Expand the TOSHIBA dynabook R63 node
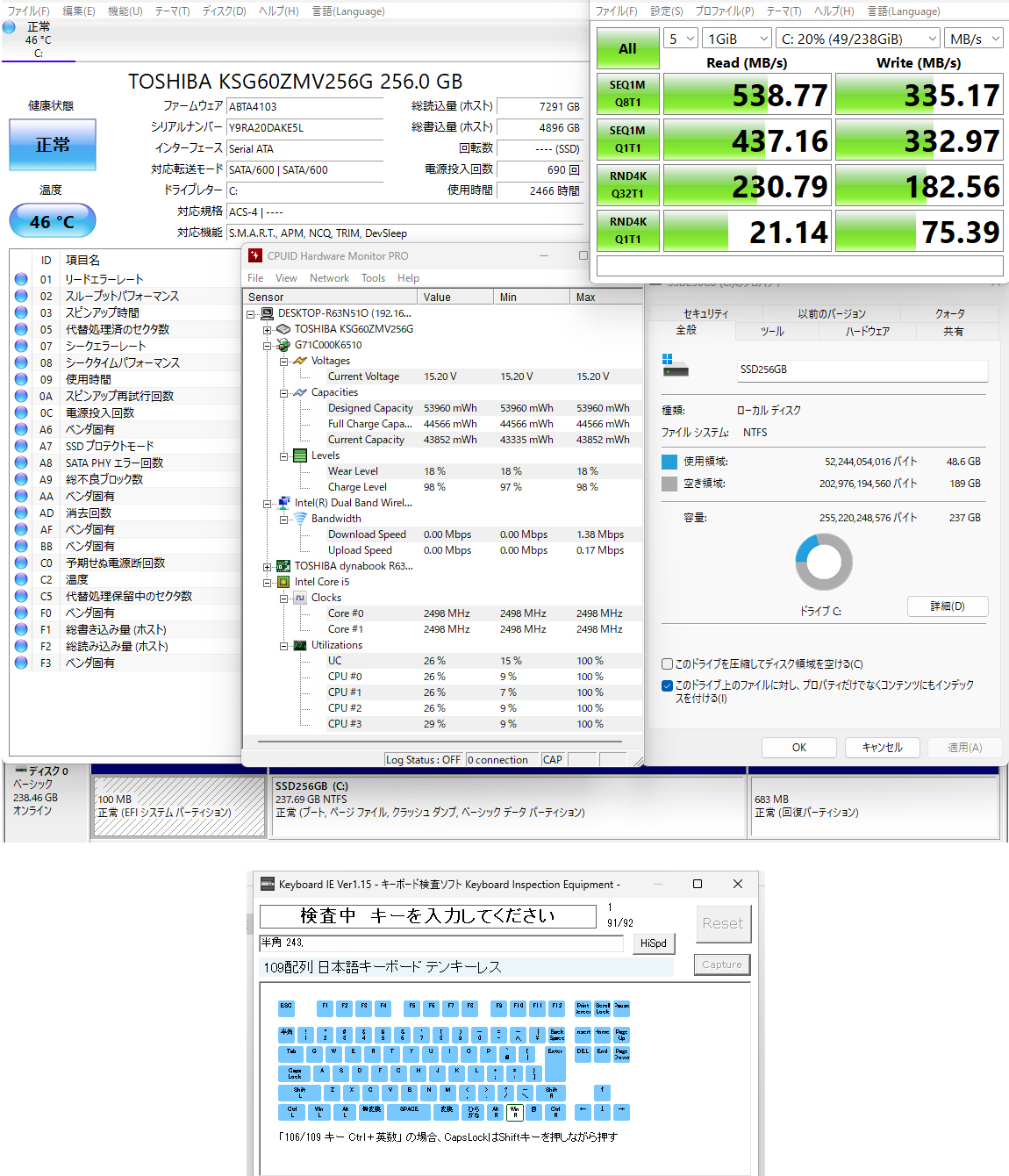The width and height of the screenshot is (1009, 1176). coord(267,567)
